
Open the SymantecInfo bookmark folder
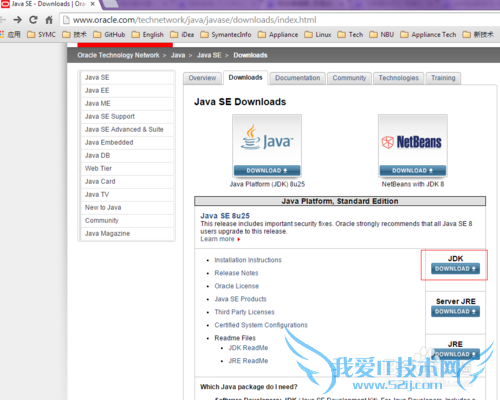(226, 35)
